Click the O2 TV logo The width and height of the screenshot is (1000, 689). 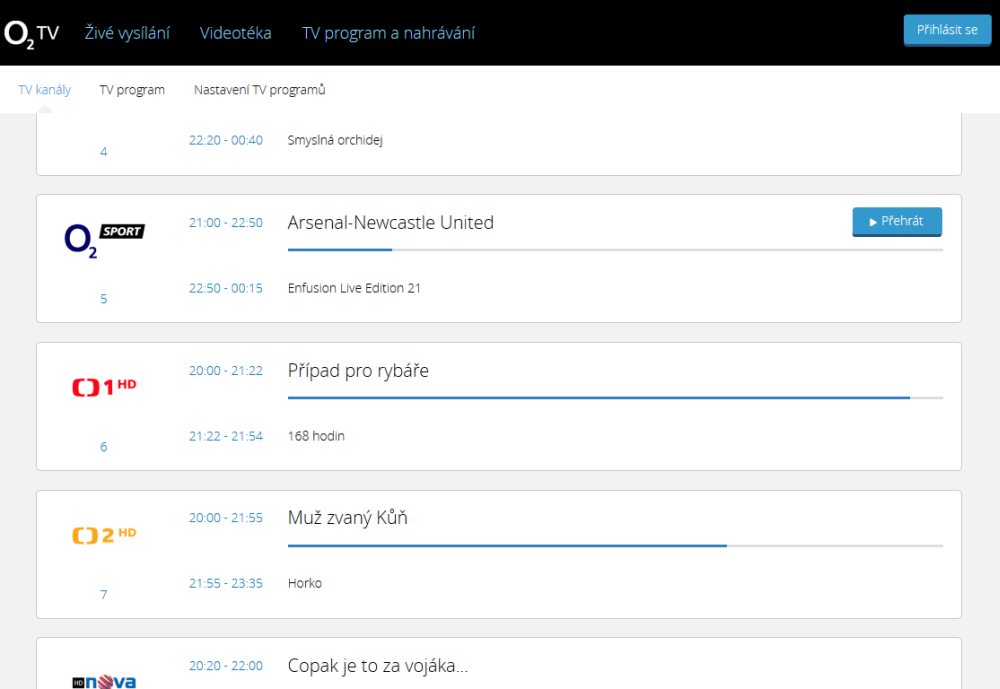point(32,33)
